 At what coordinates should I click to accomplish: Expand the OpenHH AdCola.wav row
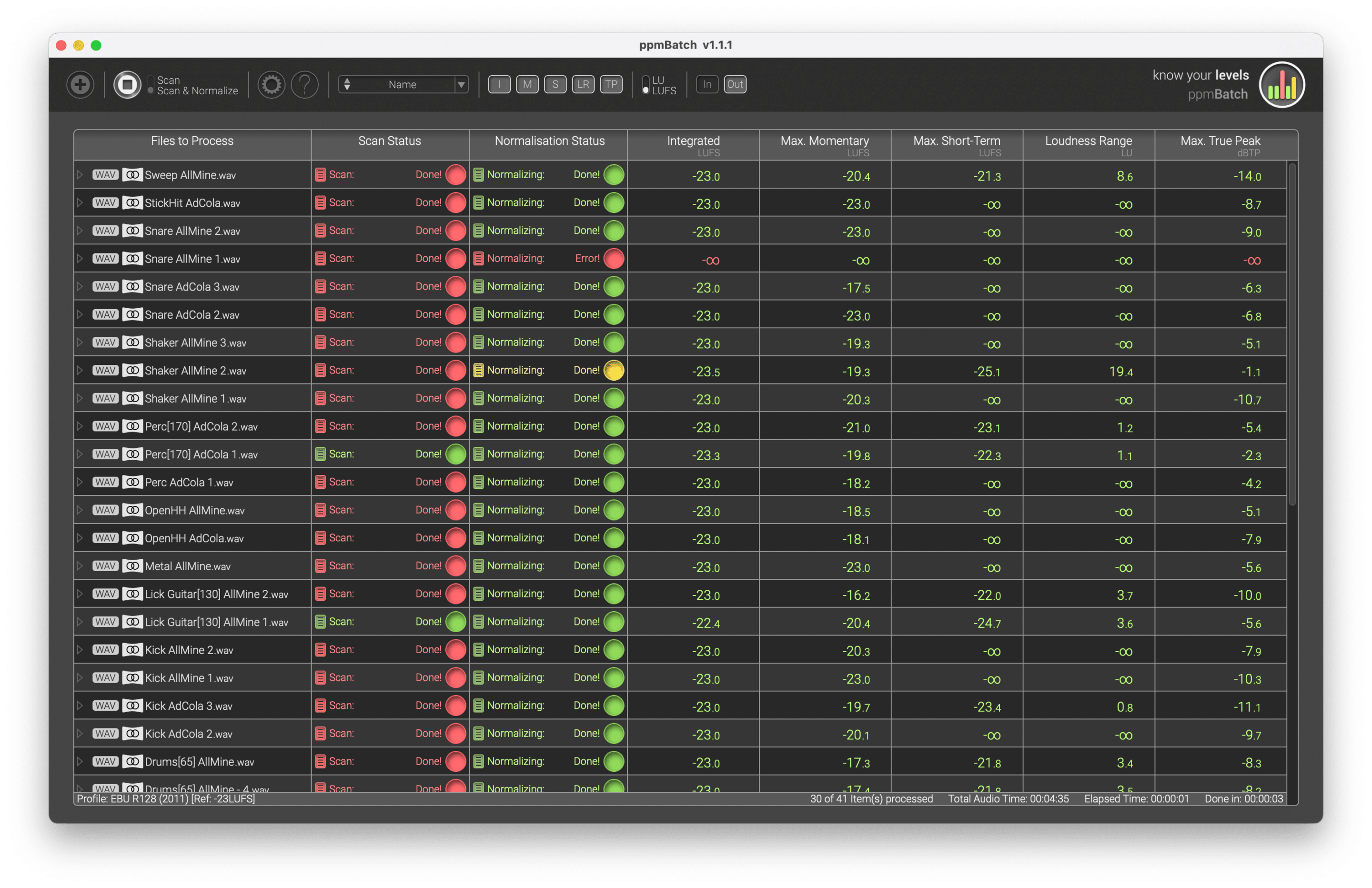click(80, 538)
